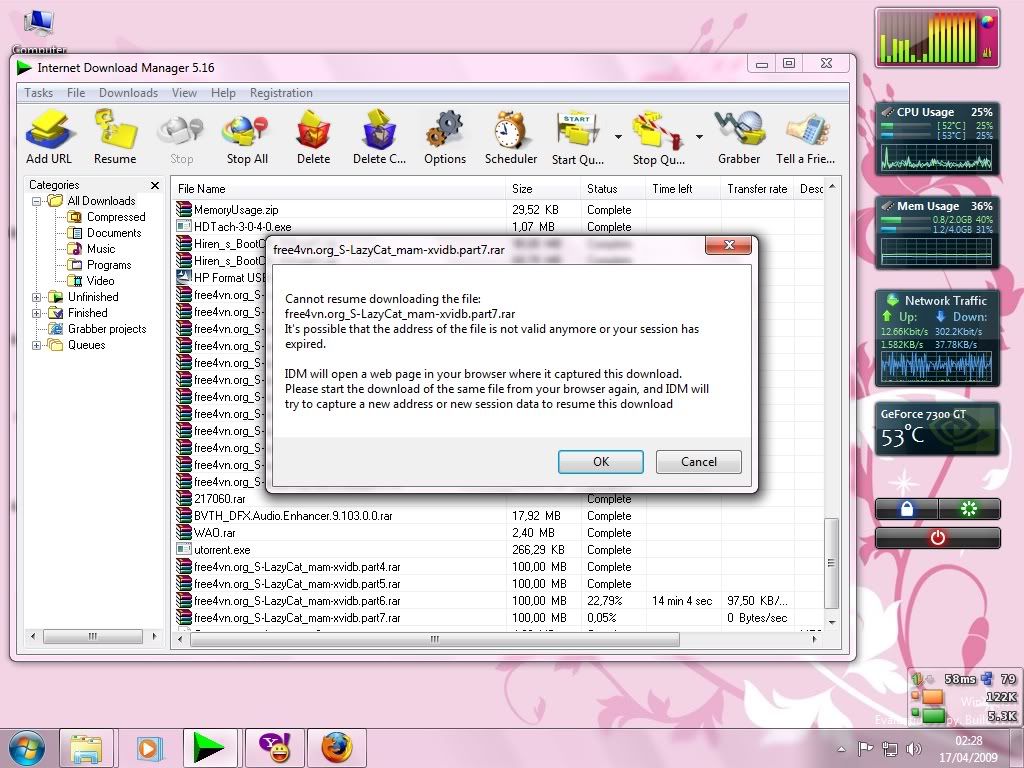
Task: Open the Registration menu
Action: tap(281, 93)
